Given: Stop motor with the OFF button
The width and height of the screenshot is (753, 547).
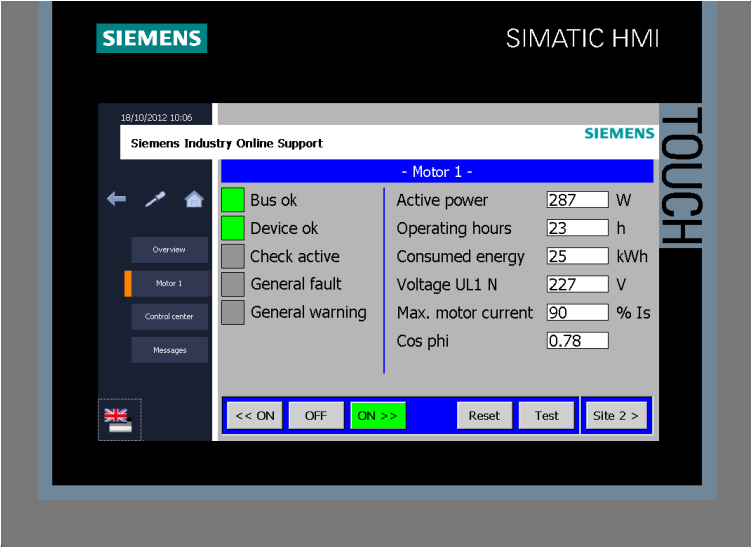Looking at the screenshot, I should (x=316, y=415).
